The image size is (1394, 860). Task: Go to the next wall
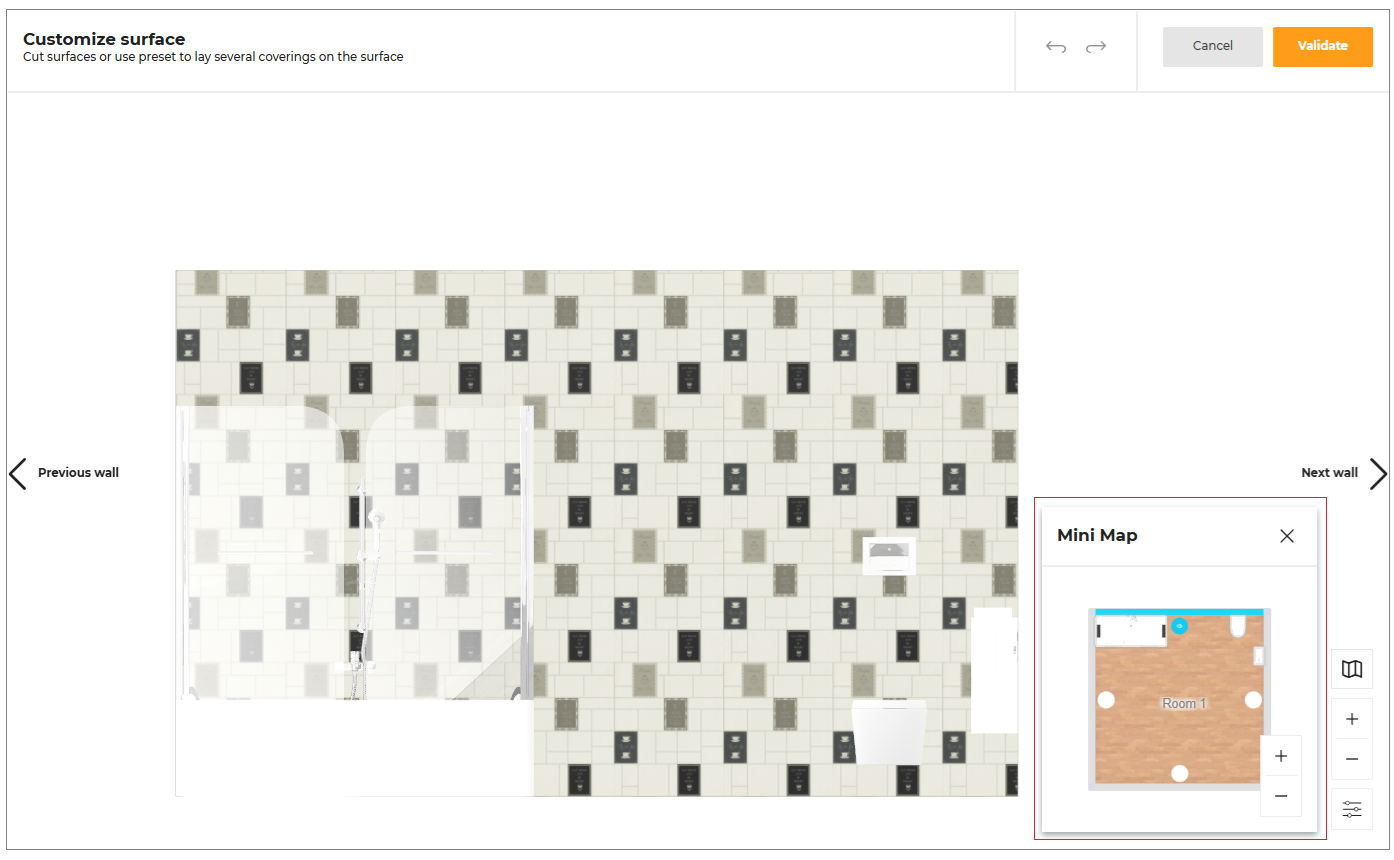(x=1343, y=473)
